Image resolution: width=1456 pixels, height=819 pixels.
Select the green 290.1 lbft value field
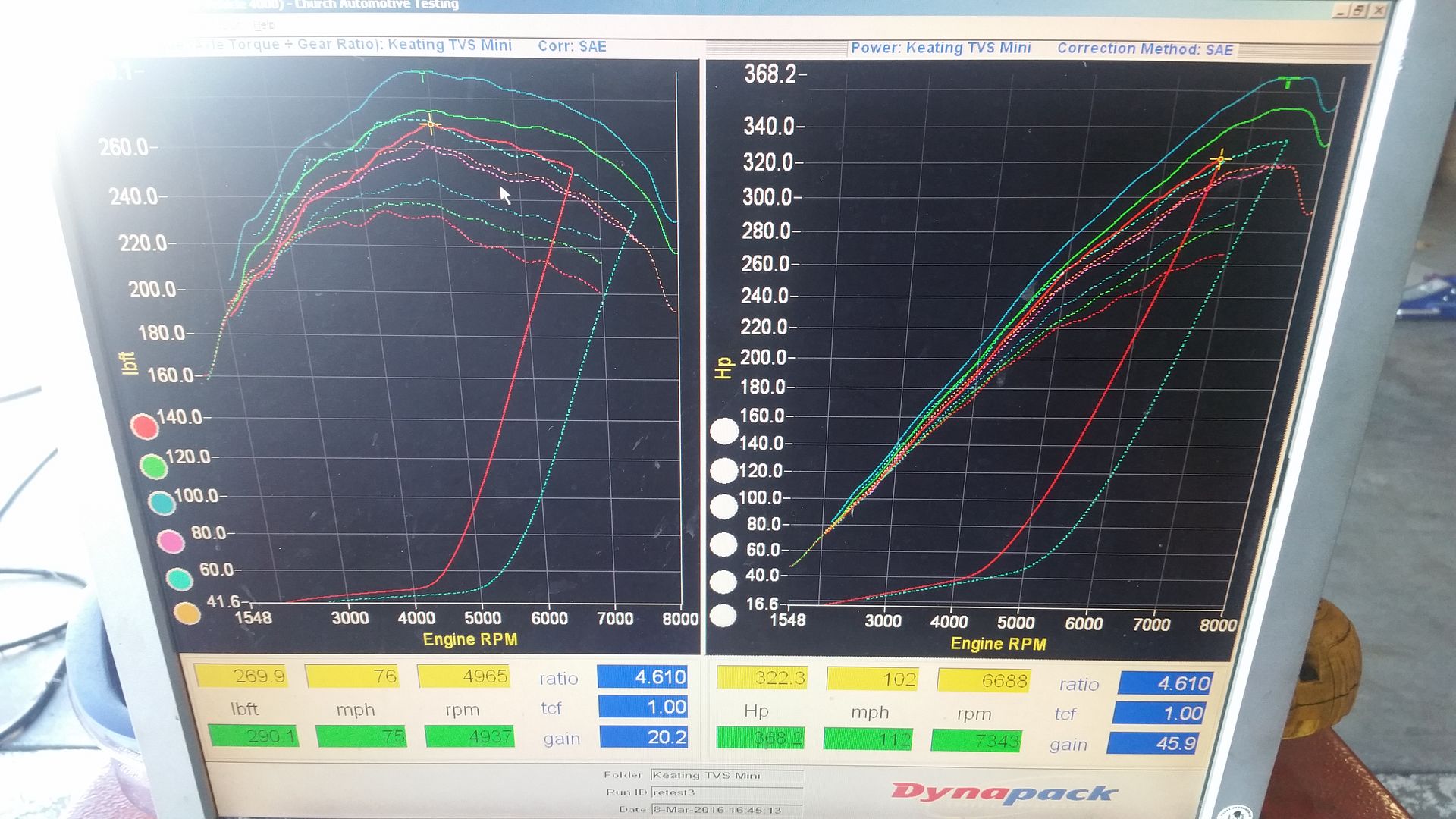tap(253, 736)
